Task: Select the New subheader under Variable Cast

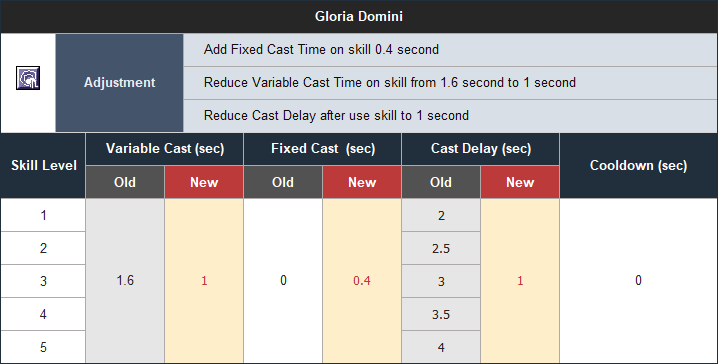Action: click(204, 182)
